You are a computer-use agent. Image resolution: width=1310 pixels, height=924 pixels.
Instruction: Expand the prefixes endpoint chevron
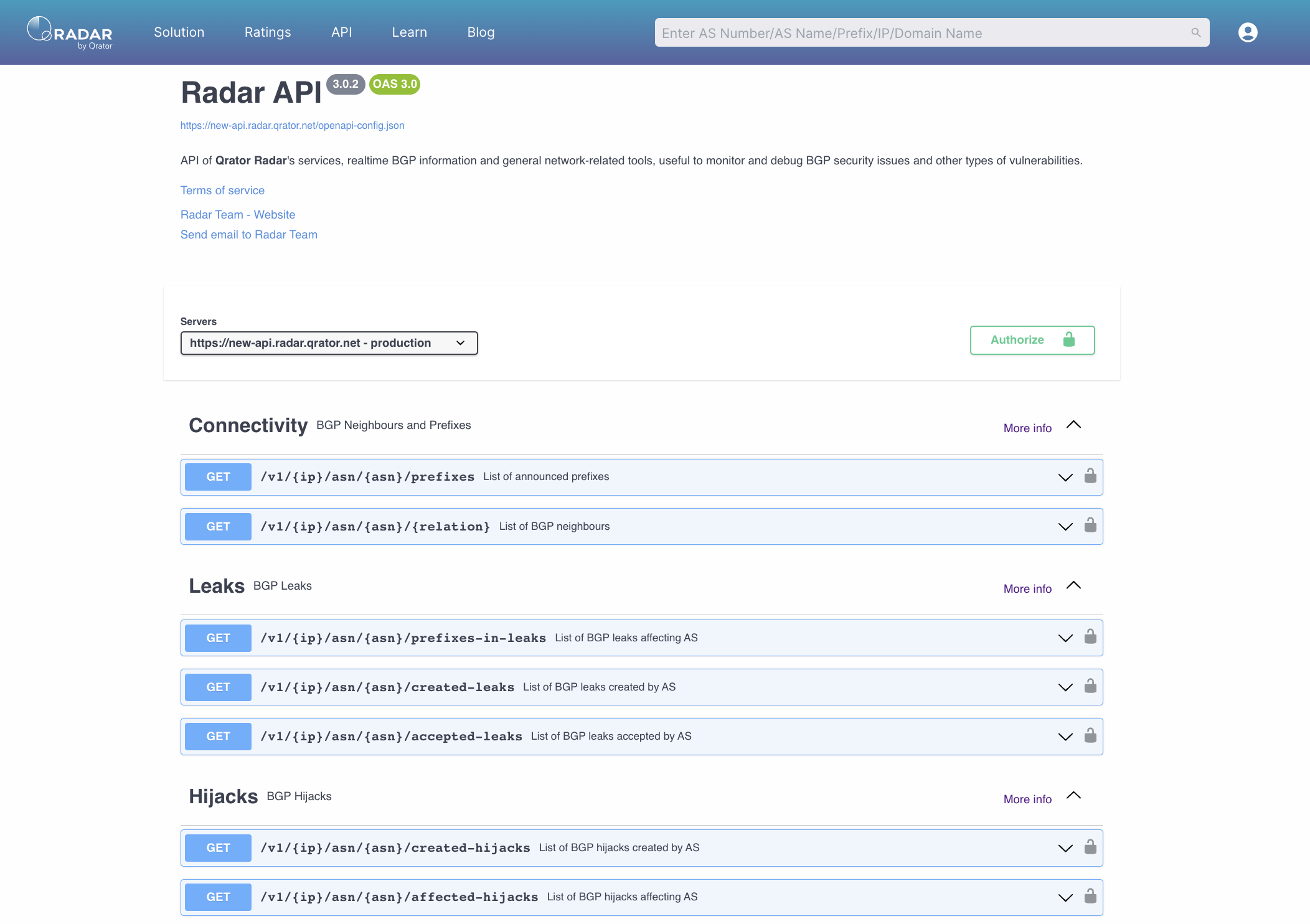[1065, 478]
